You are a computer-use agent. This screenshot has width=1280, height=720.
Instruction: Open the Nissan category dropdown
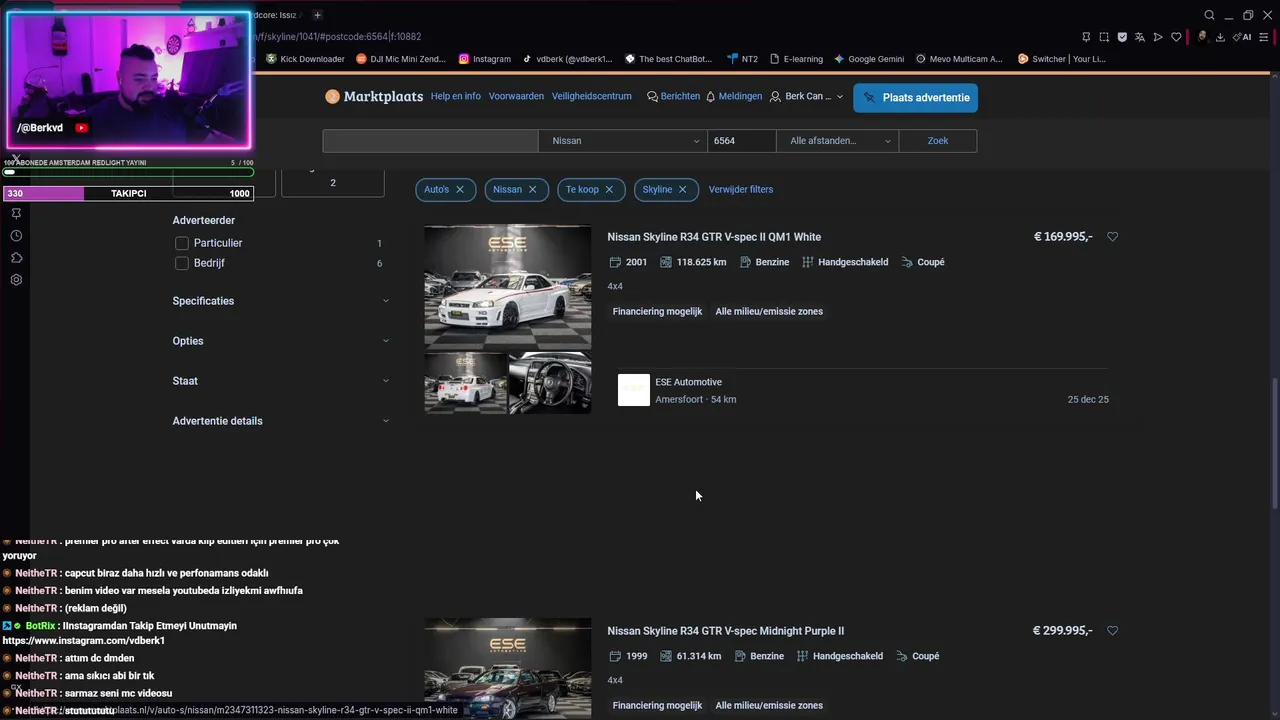tap(622, 141)
